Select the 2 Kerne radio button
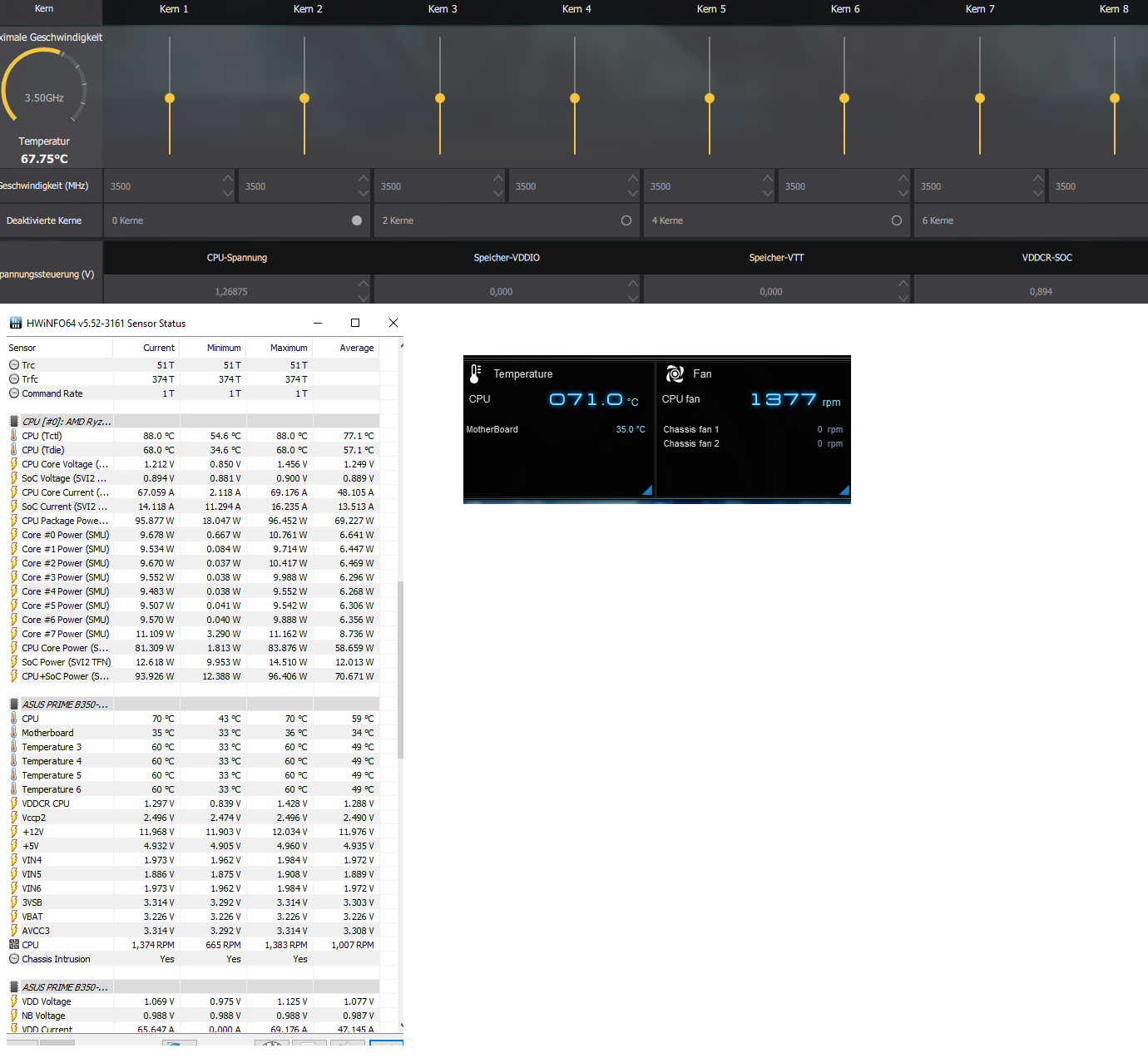The width and height of the screenshot is (1148, 1058). pos(626,220)
